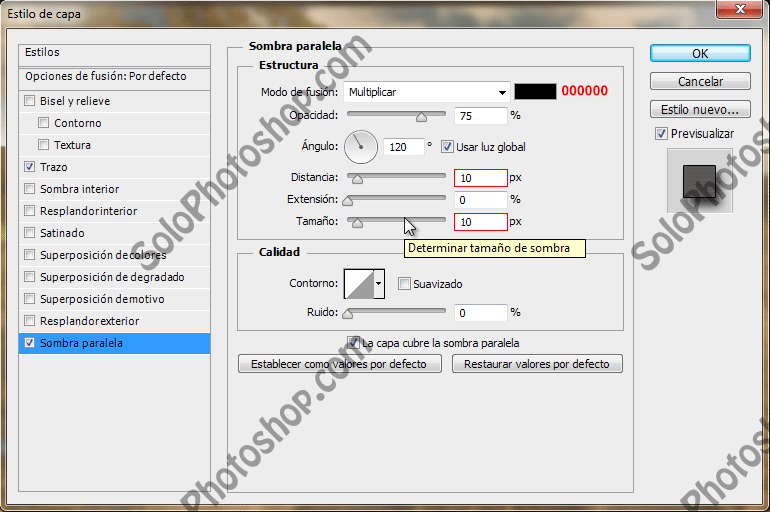Select the Estilos panel header

[114, 54]
